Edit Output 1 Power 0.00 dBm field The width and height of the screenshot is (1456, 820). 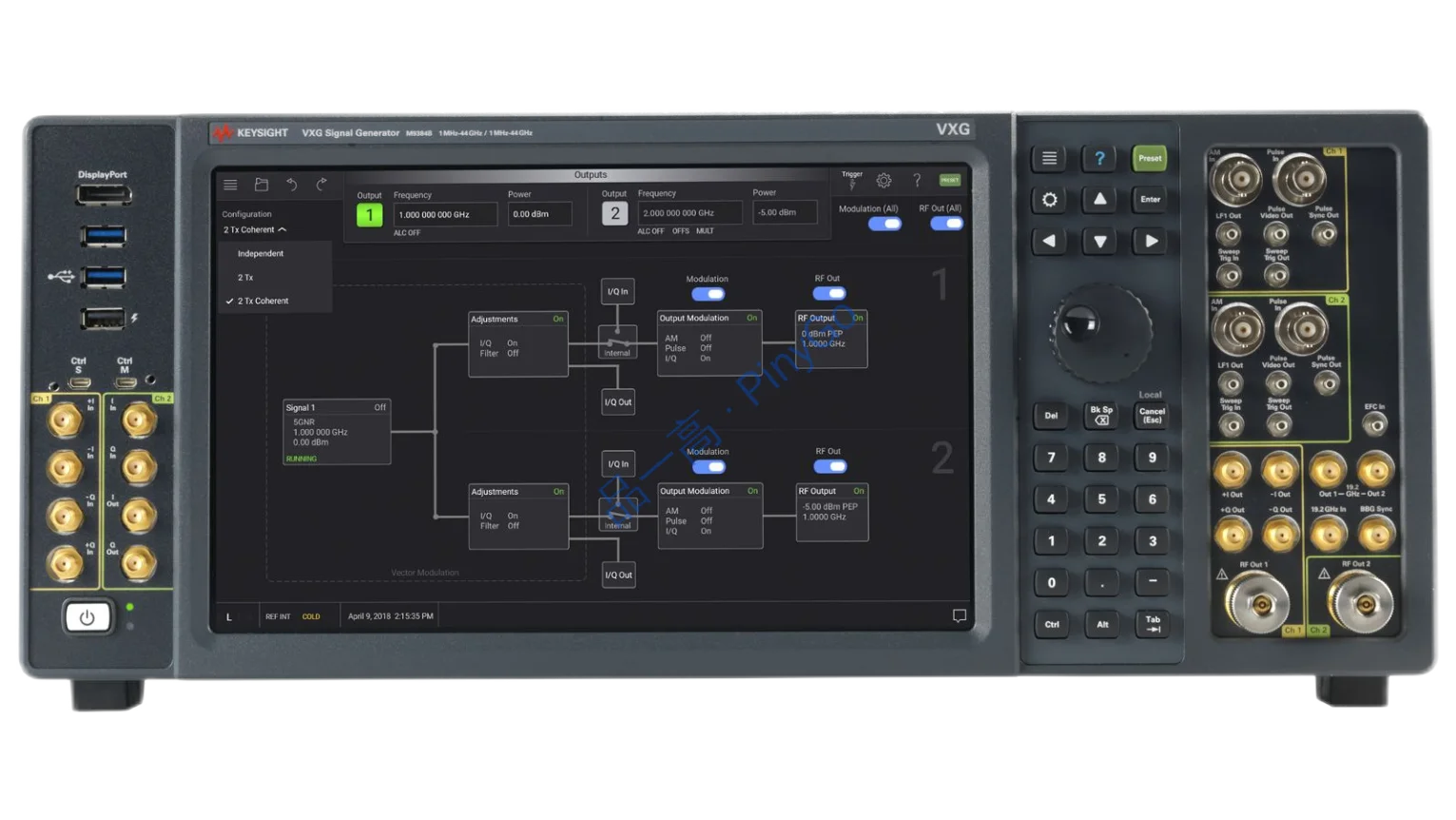(539, 214)
